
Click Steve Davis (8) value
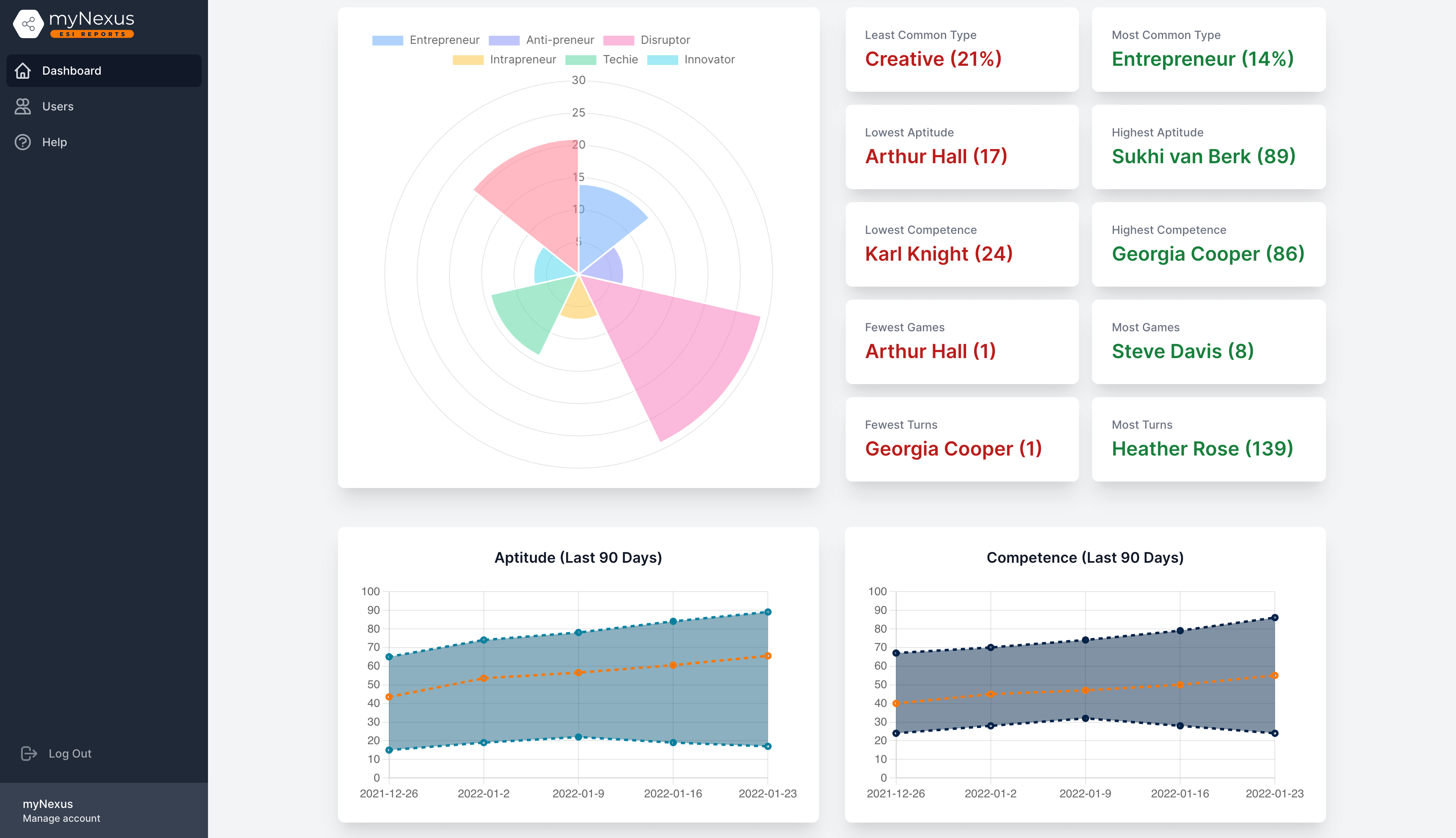pos(1183,351)
